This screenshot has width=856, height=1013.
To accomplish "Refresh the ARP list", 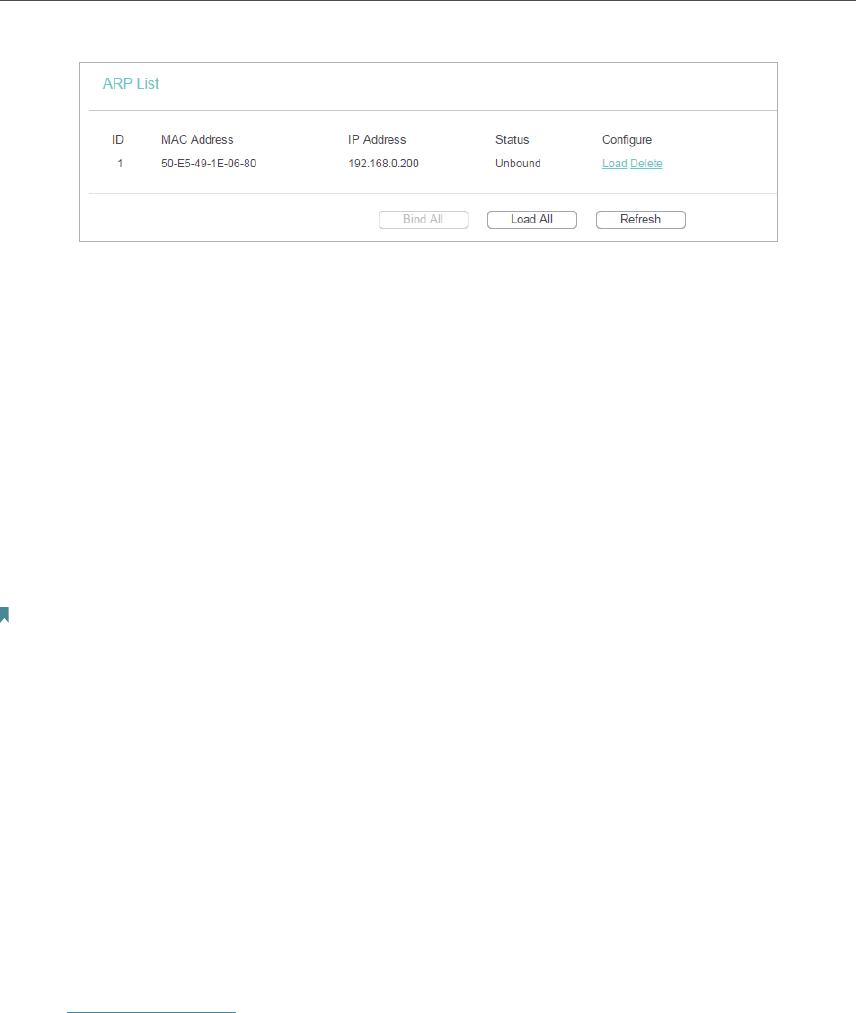I will pyautogui.click(x=641, y=220).
